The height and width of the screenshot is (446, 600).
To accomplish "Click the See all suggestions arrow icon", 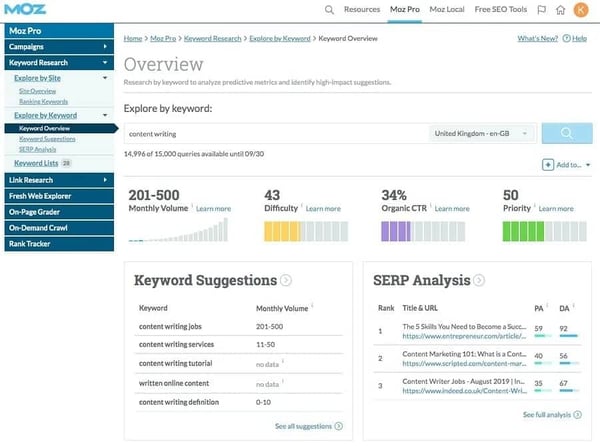I will 339,426.
